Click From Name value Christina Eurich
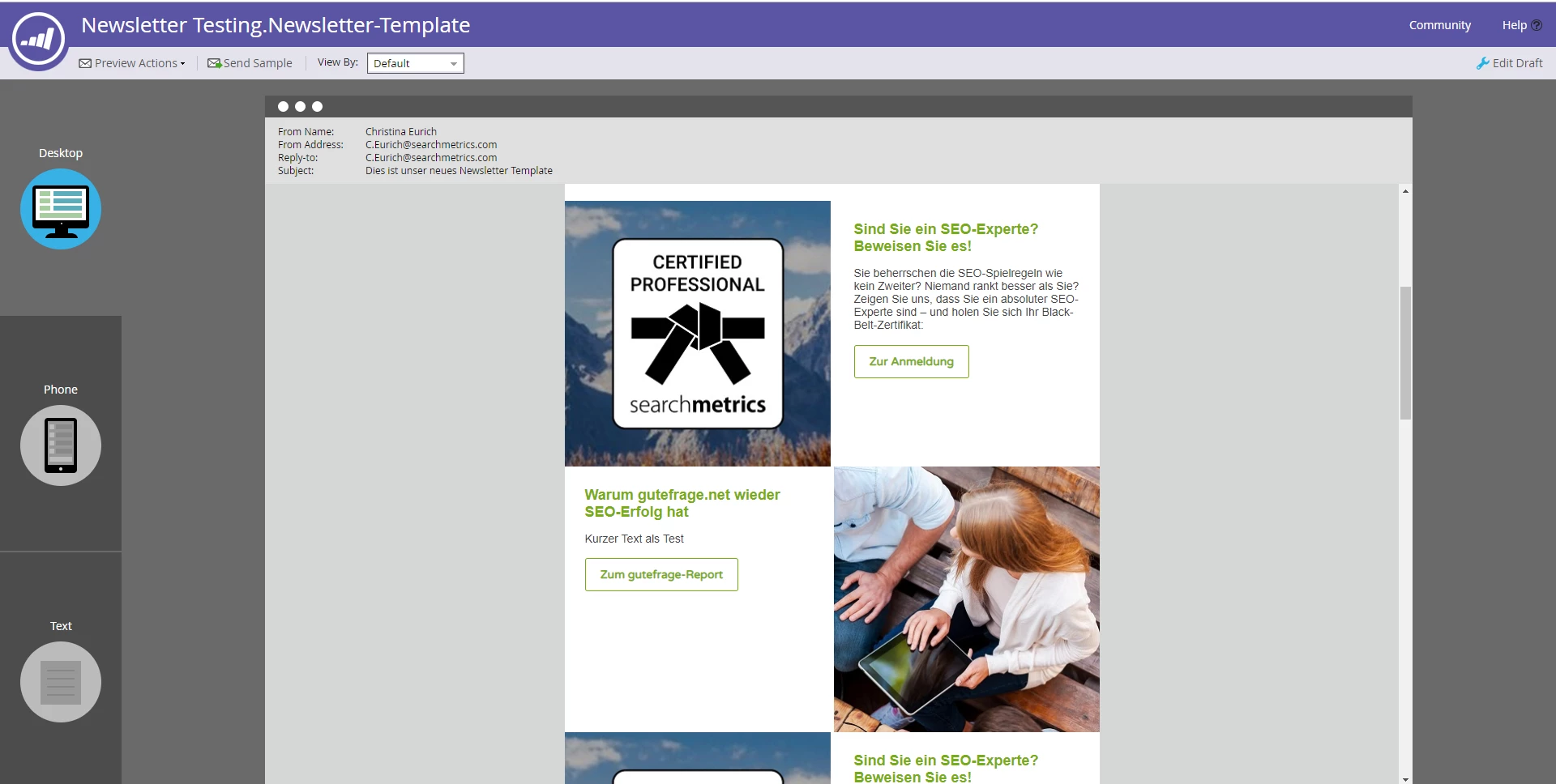 (401, 132)
